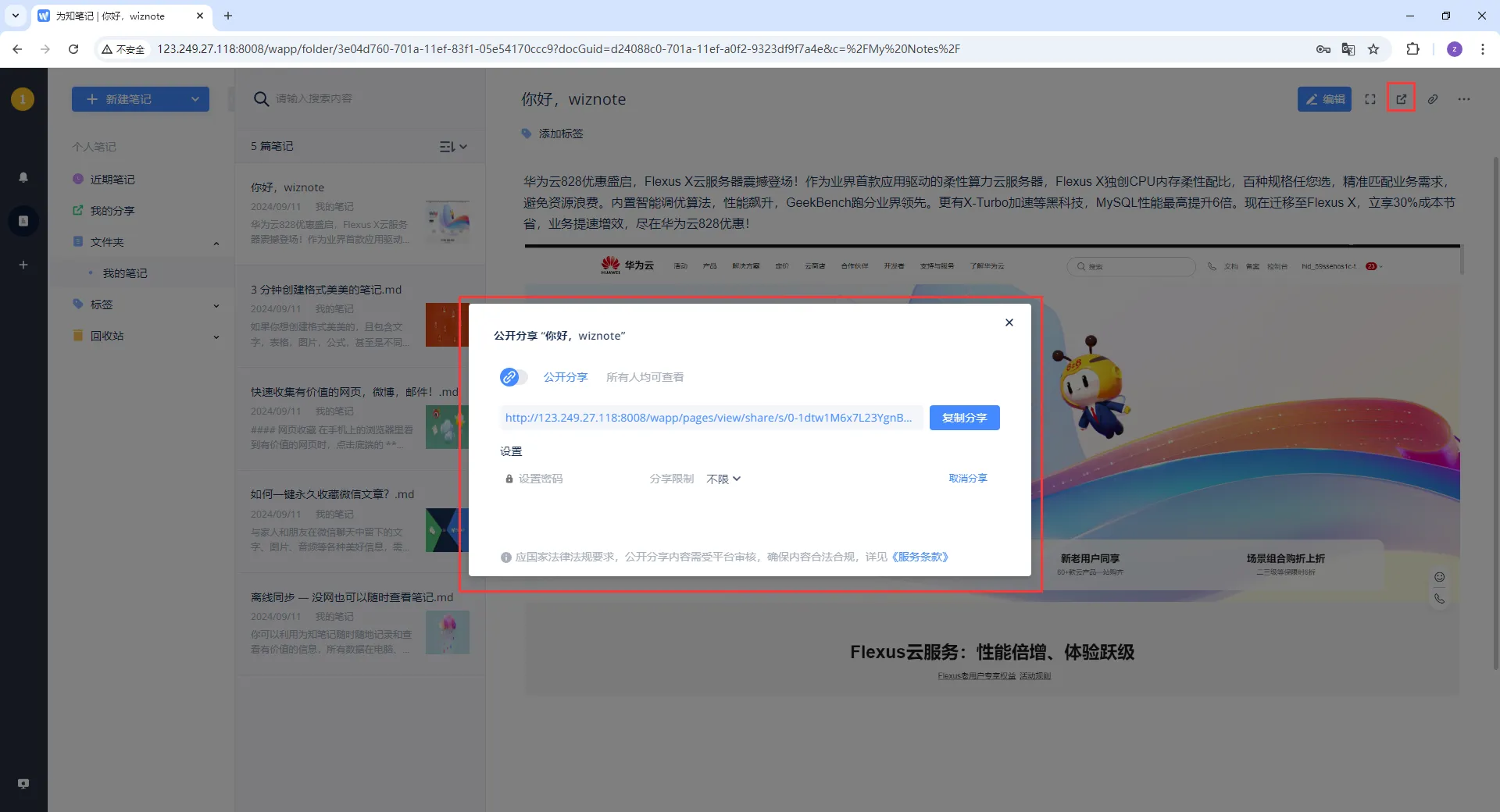The image size is (1500, 812).
Task: Click the link icon in note toolbar
Action: tap(1433, 99)
